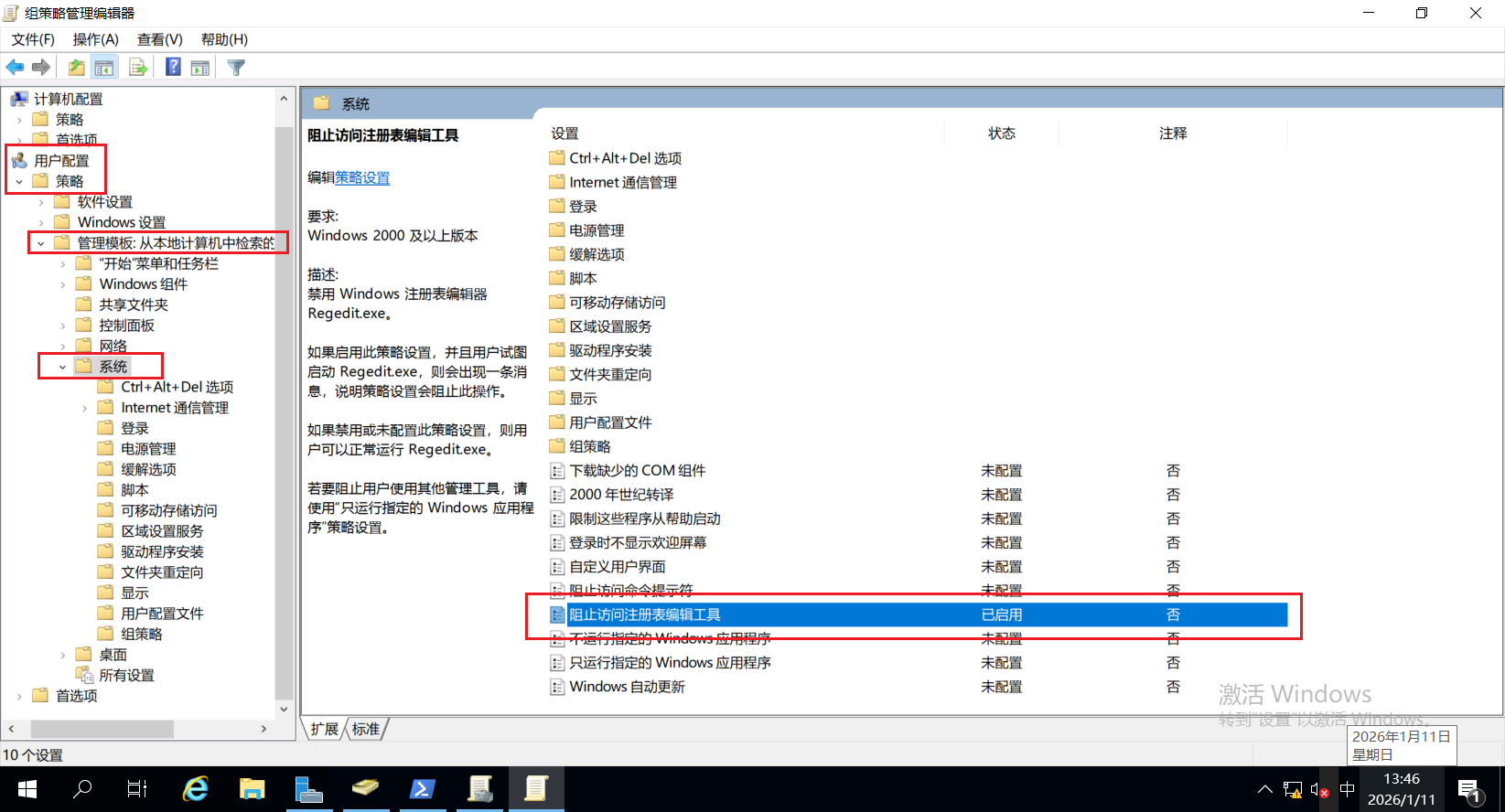
Task: Click the 中 input method indicator
Action: click(x=1347, y=789)
